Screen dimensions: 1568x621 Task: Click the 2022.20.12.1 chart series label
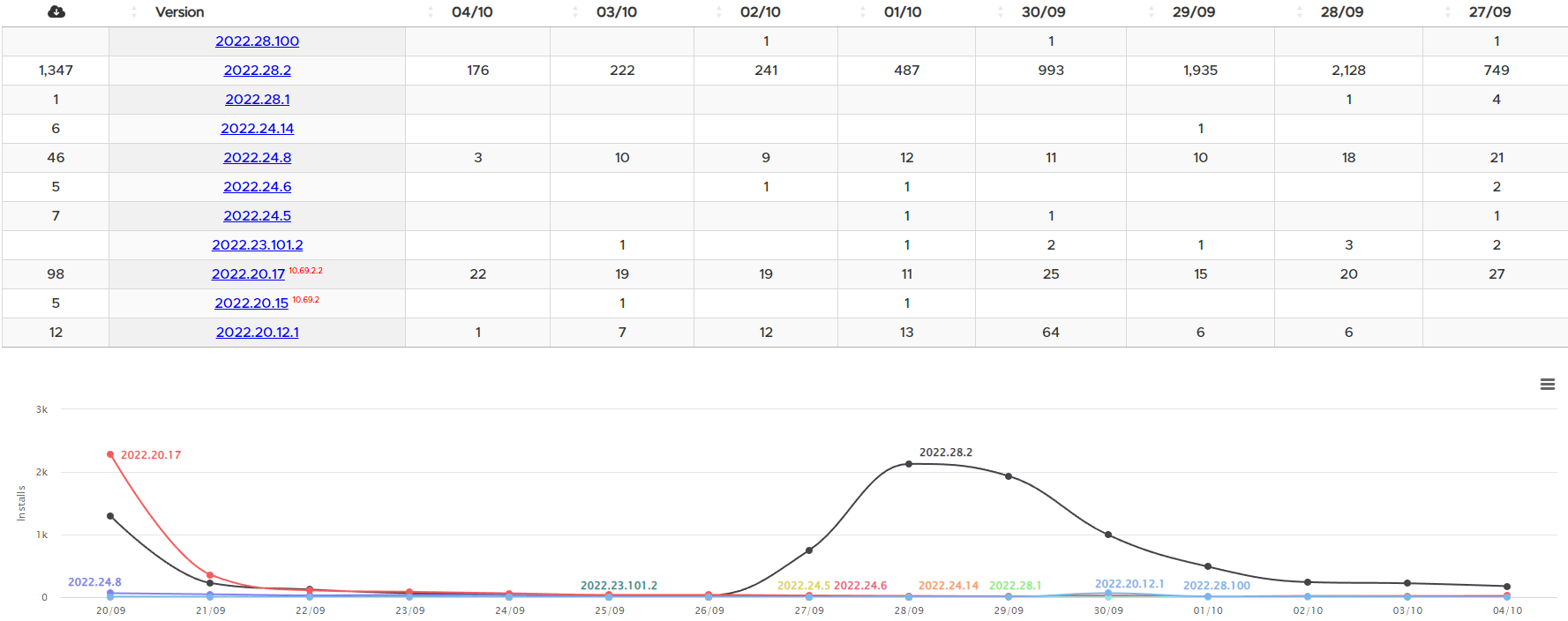coord(1129,584)
